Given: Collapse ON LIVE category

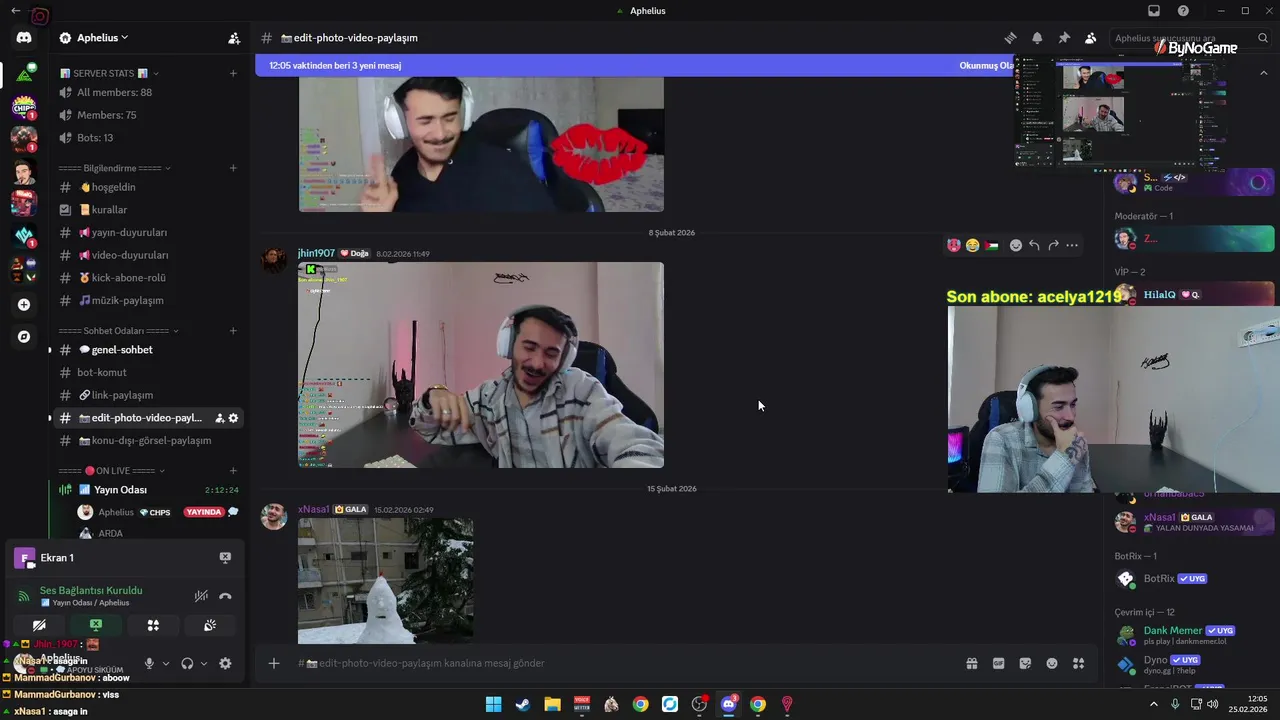Looking at the screenshot, I should (112, 471).
